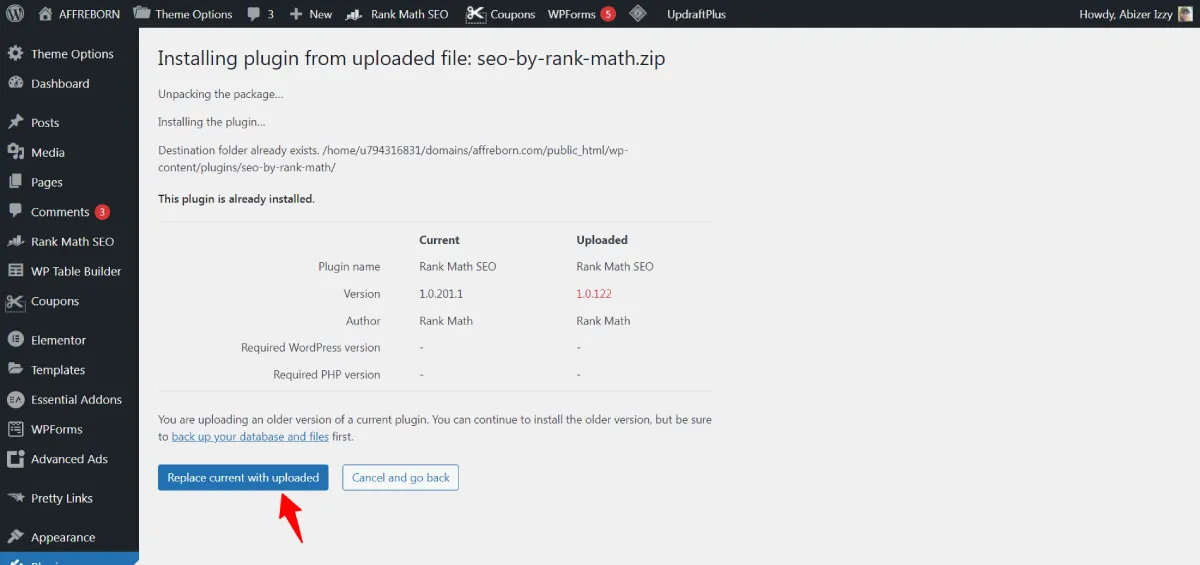Open Coupons in the top admin bar
The image size is (1200, 565).
(500, 14)
